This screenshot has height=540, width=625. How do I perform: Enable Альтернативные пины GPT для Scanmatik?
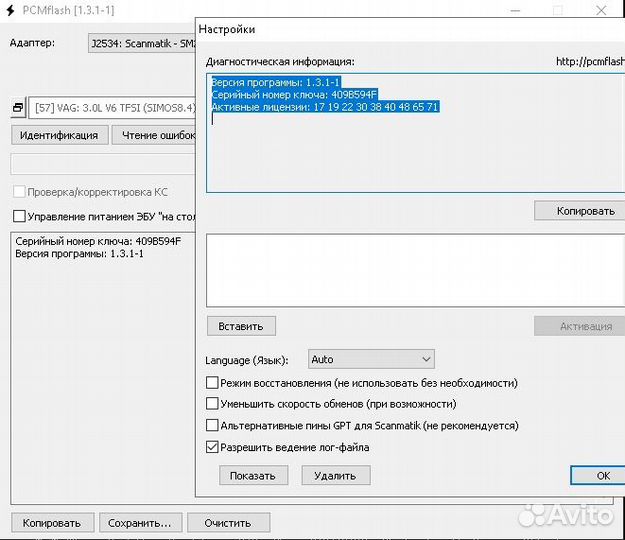pos(212,425)
